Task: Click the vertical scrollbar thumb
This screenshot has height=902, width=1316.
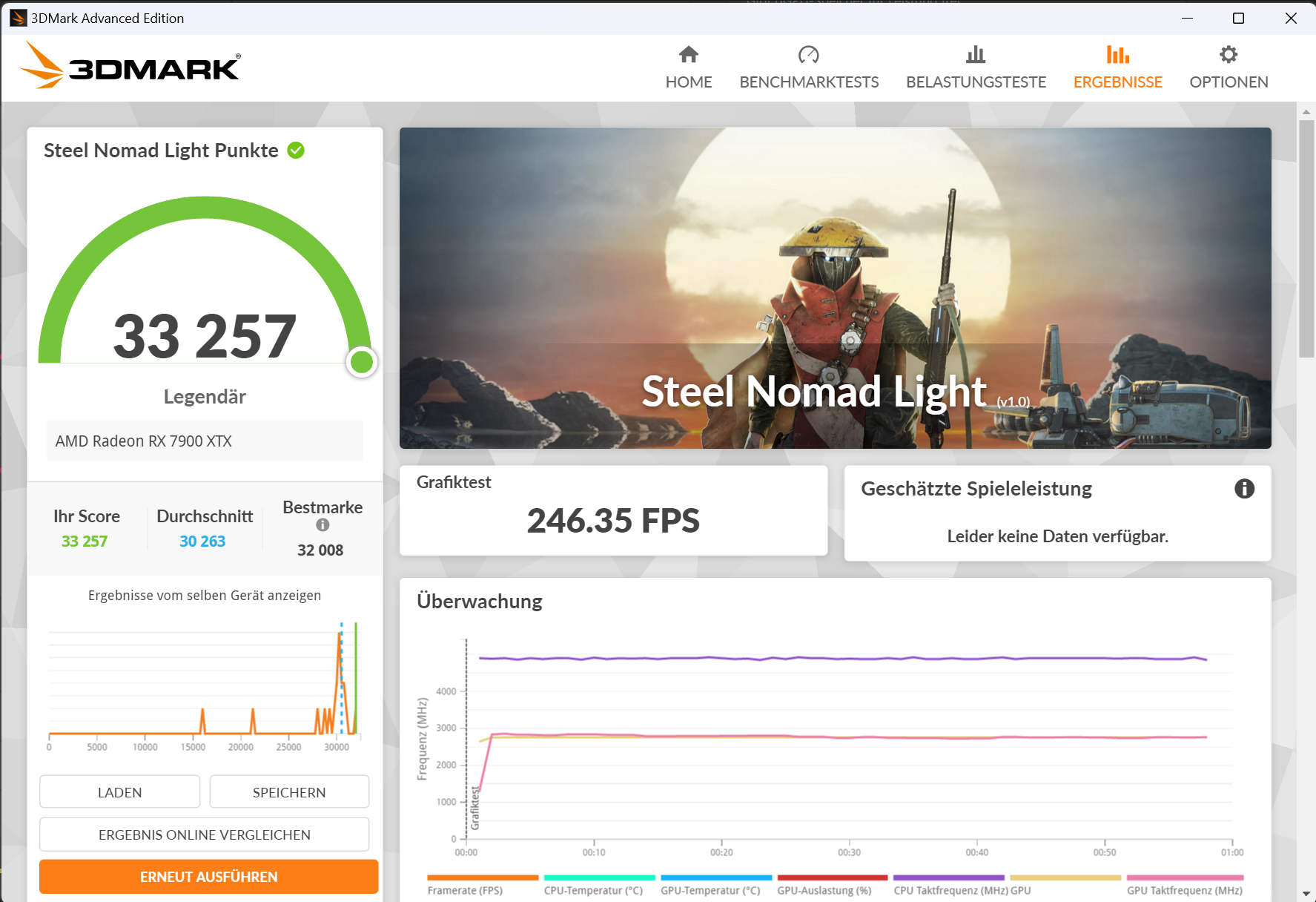Action: (x=1306, y=239)
